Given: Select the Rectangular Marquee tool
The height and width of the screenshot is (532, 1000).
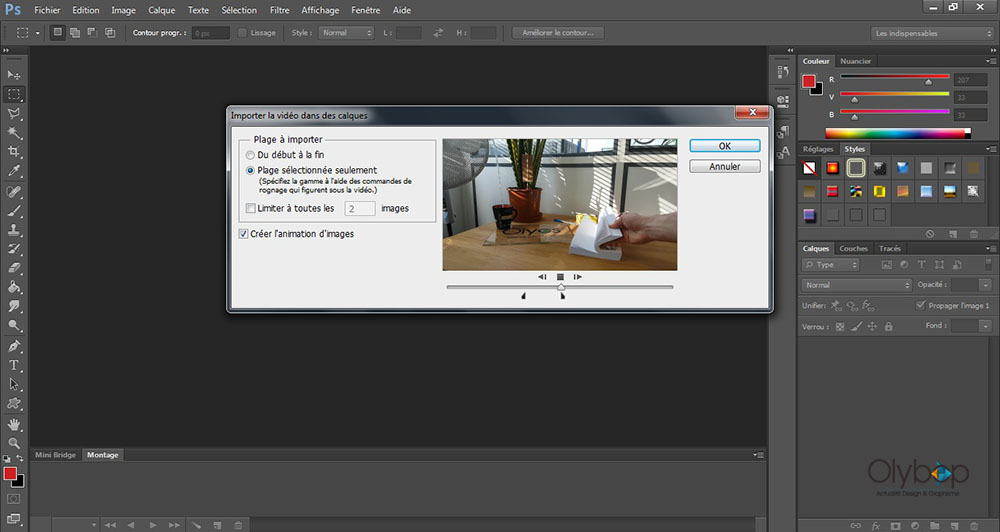Looking at the screenshot, I should [x=13, y=94].
